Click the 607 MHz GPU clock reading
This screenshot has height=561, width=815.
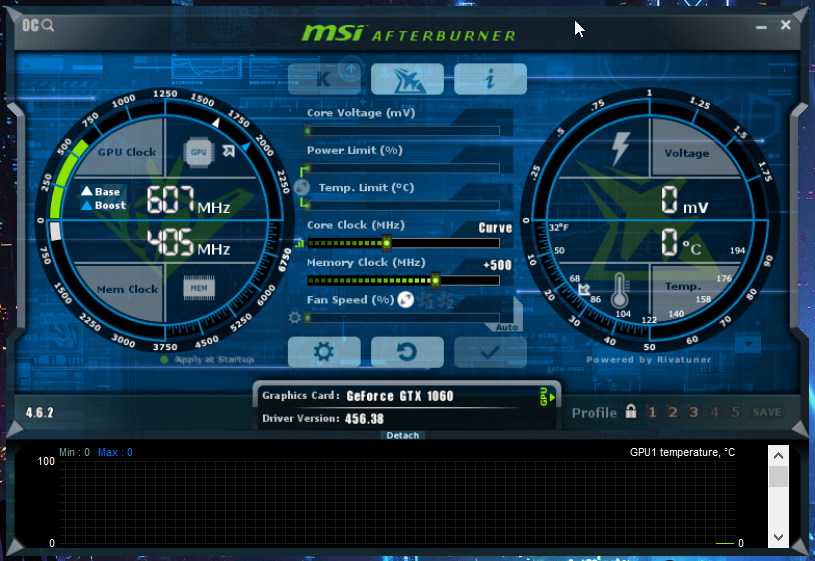[188, 201]
